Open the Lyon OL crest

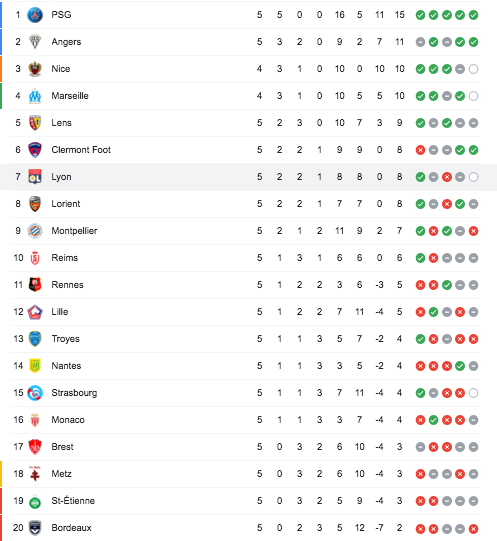click(x=35, y=177)
